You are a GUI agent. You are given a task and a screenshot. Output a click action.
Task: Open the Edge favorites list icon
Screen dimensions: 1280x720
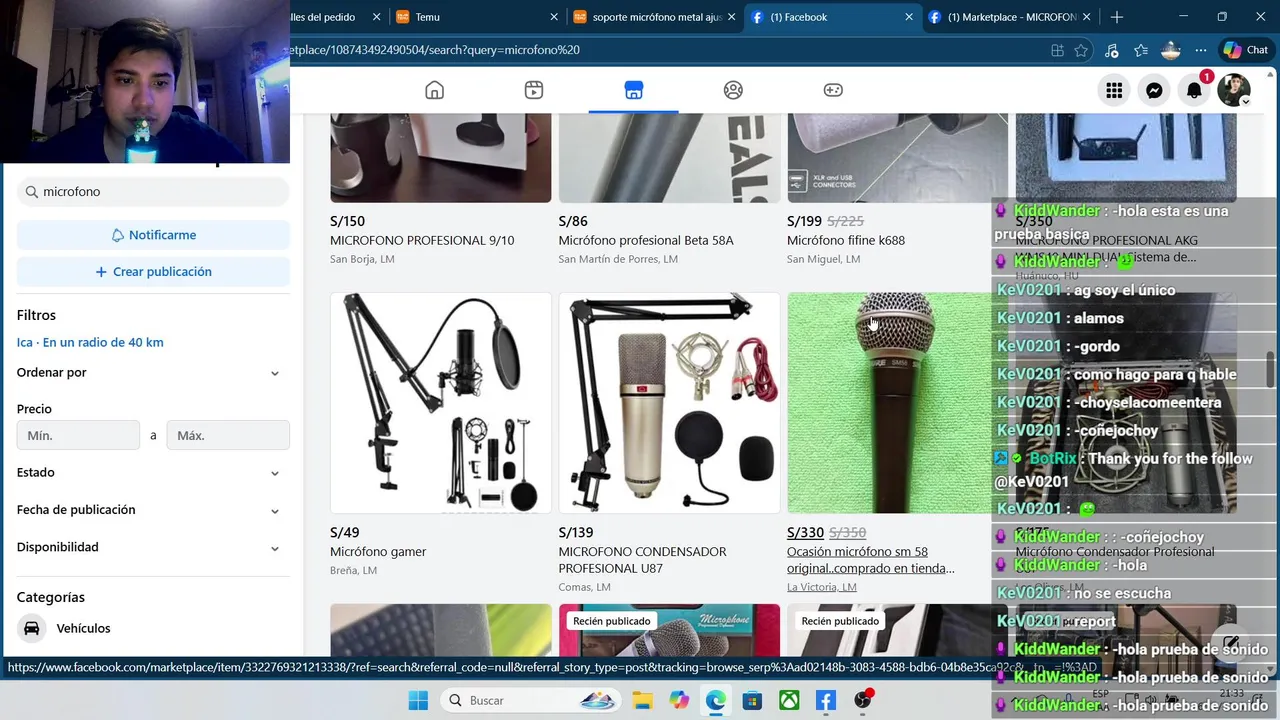click(x=1141, y=50)
